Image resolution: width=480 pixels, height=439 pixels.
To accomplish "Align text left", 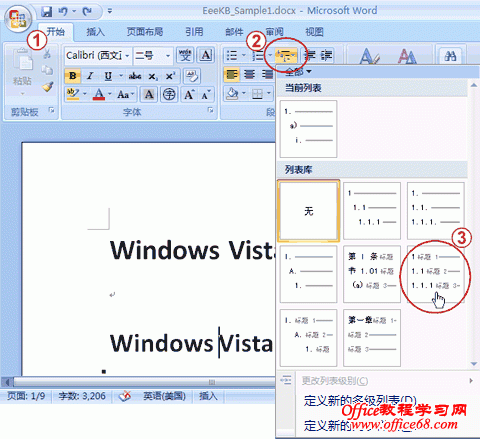I will coord(232,74).
